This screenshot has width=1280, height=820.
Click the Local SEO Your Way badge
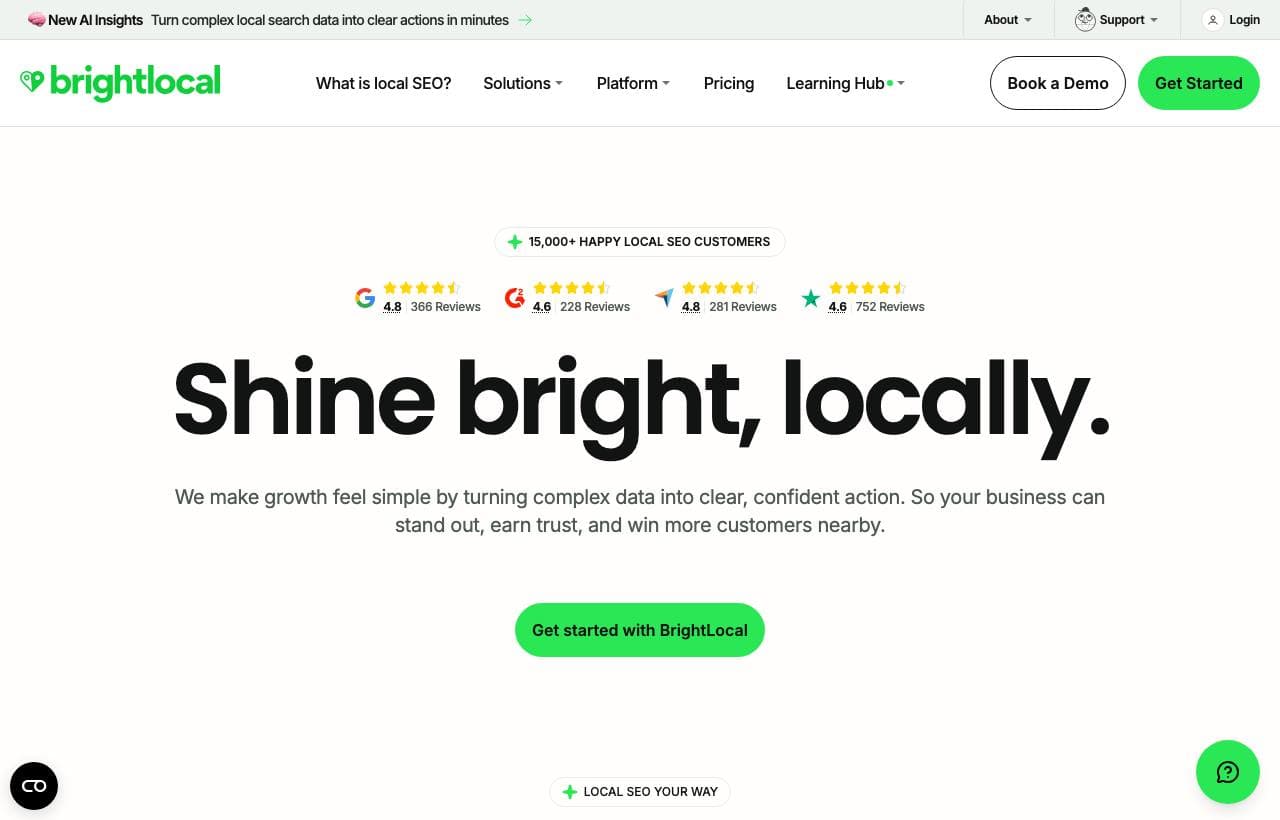[x=640, y=792]
